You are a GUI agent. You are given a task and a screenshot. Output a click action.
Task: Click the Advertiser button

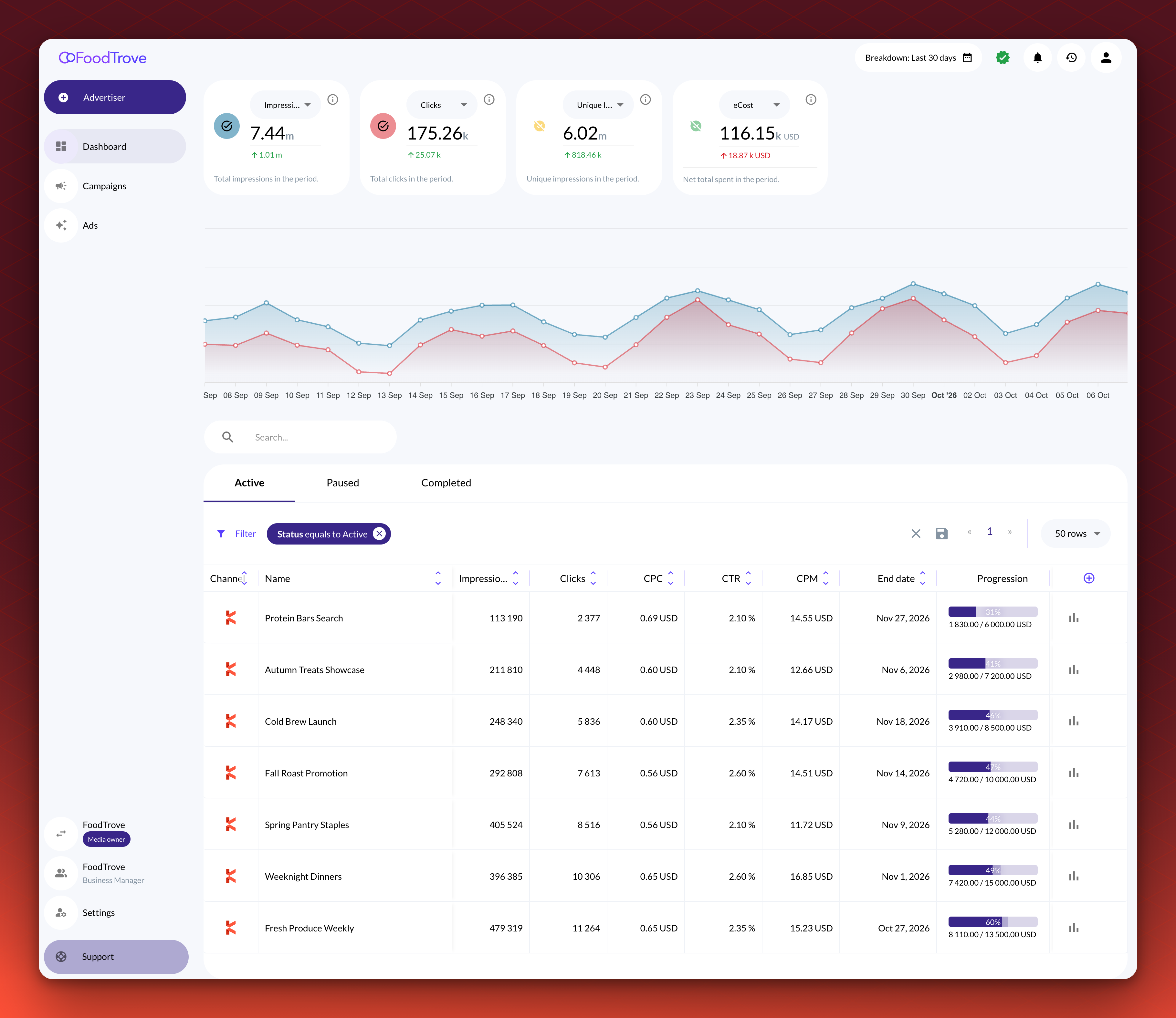coord(115,97)
